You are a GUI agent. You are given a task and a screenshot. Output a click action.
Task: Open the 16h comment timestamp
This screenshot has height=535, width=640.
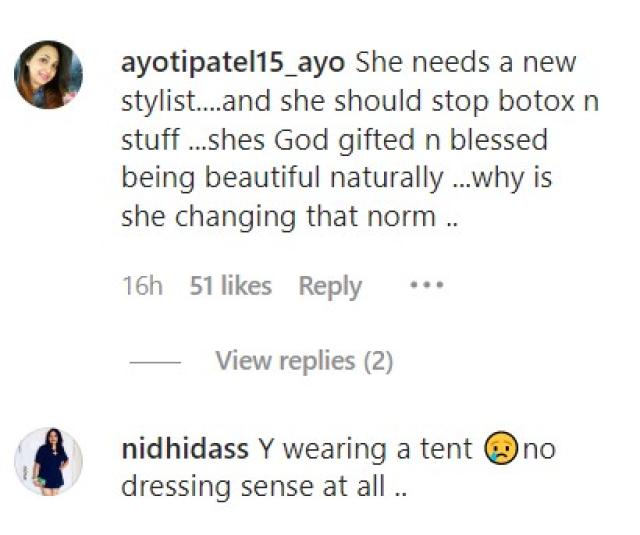pyautogui.click(x=142, y=286)
